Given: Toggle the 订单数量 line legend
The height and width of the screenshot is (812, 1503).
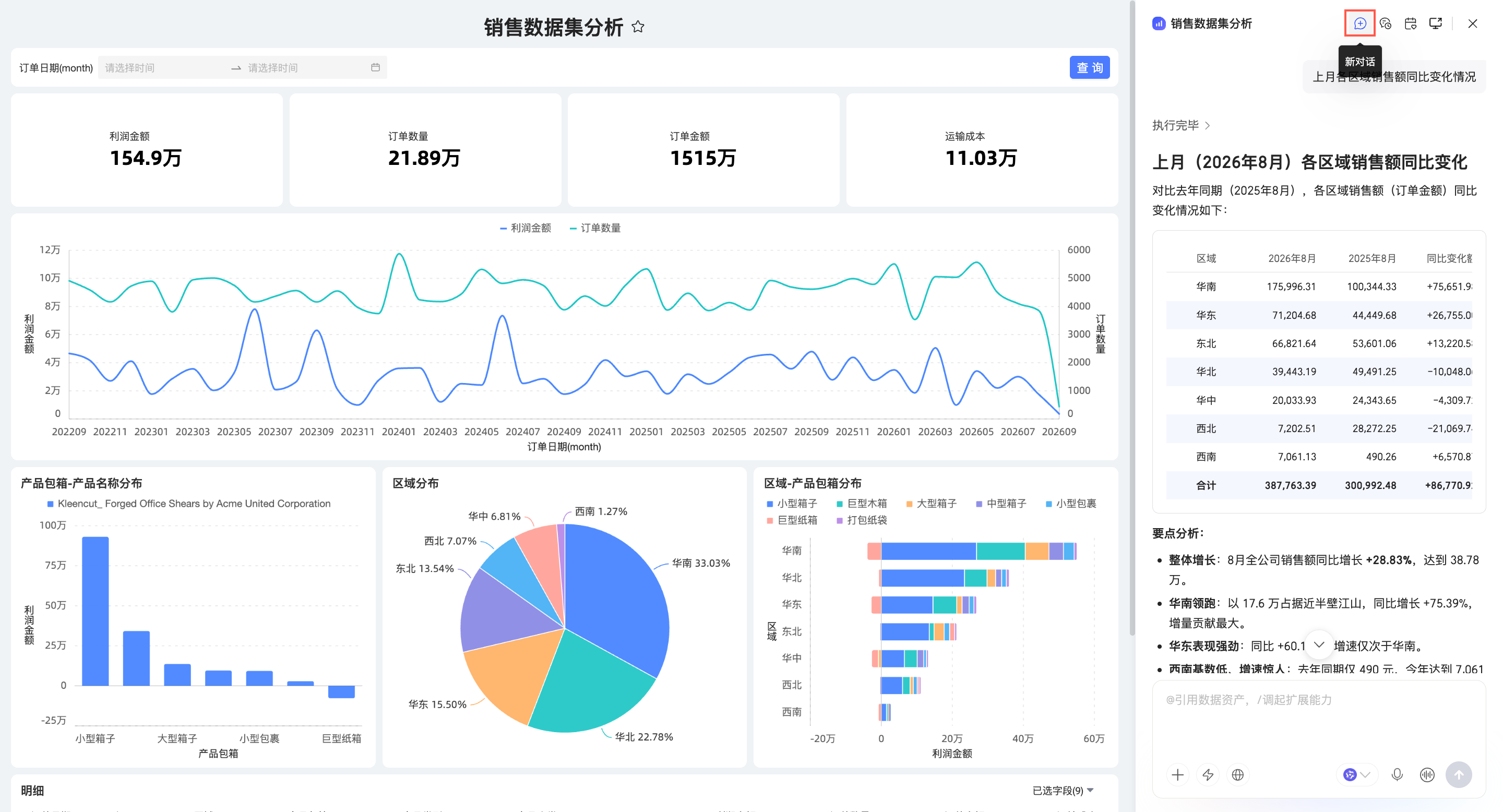Looking at the screenshot, I should tap(595, 228).
